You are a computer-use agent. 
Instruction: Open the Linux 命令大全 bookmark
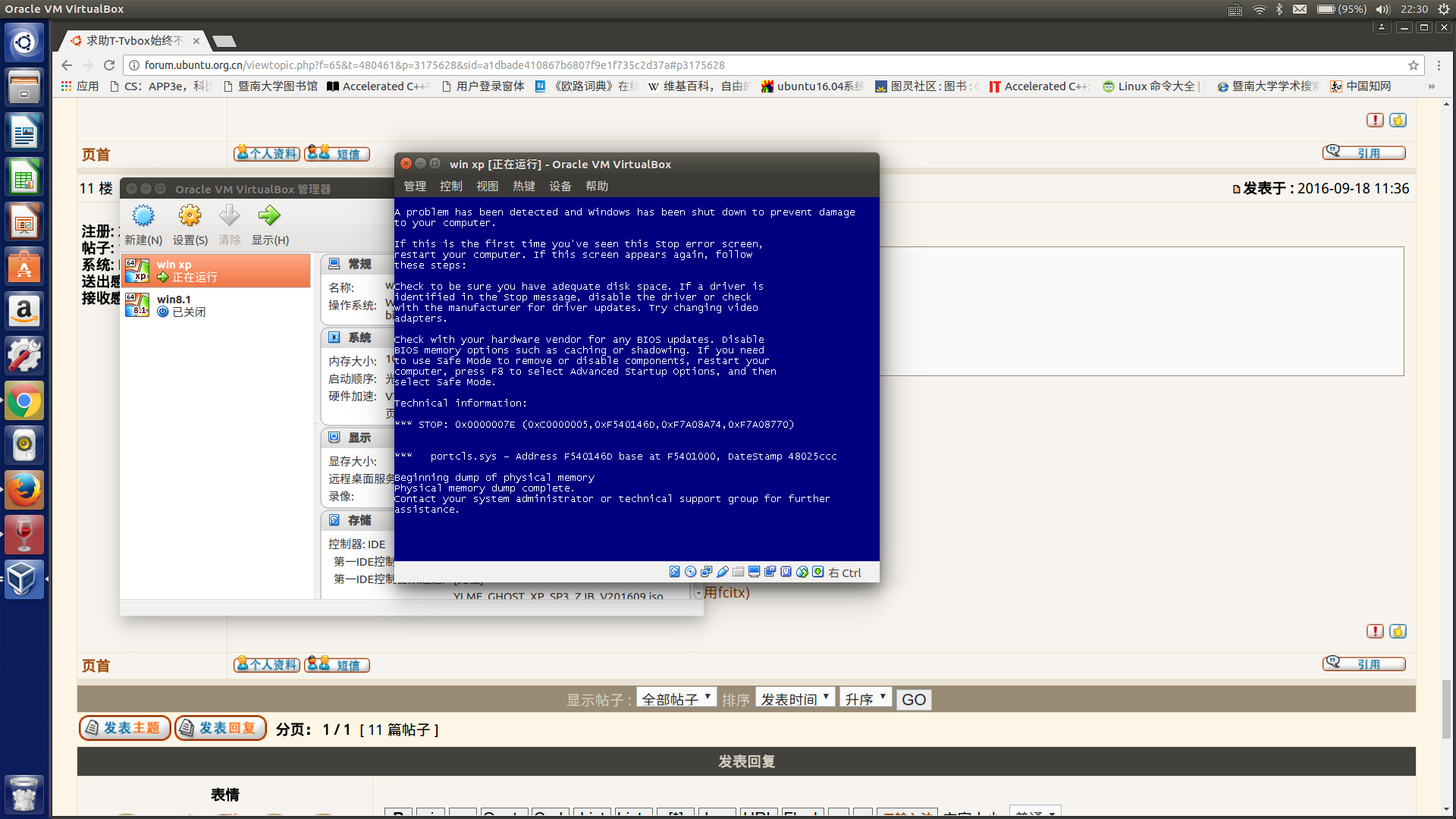pos(1152,86)
